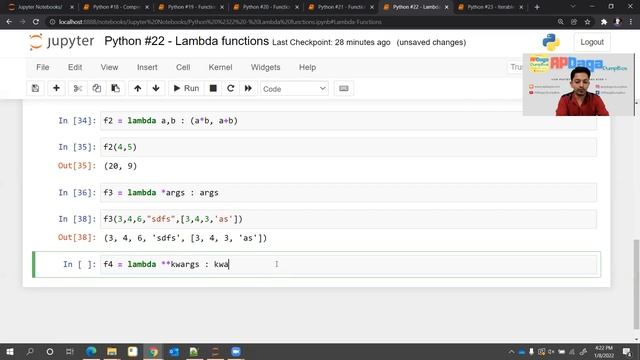Open the Windows notification center

[x=627, y=352]
